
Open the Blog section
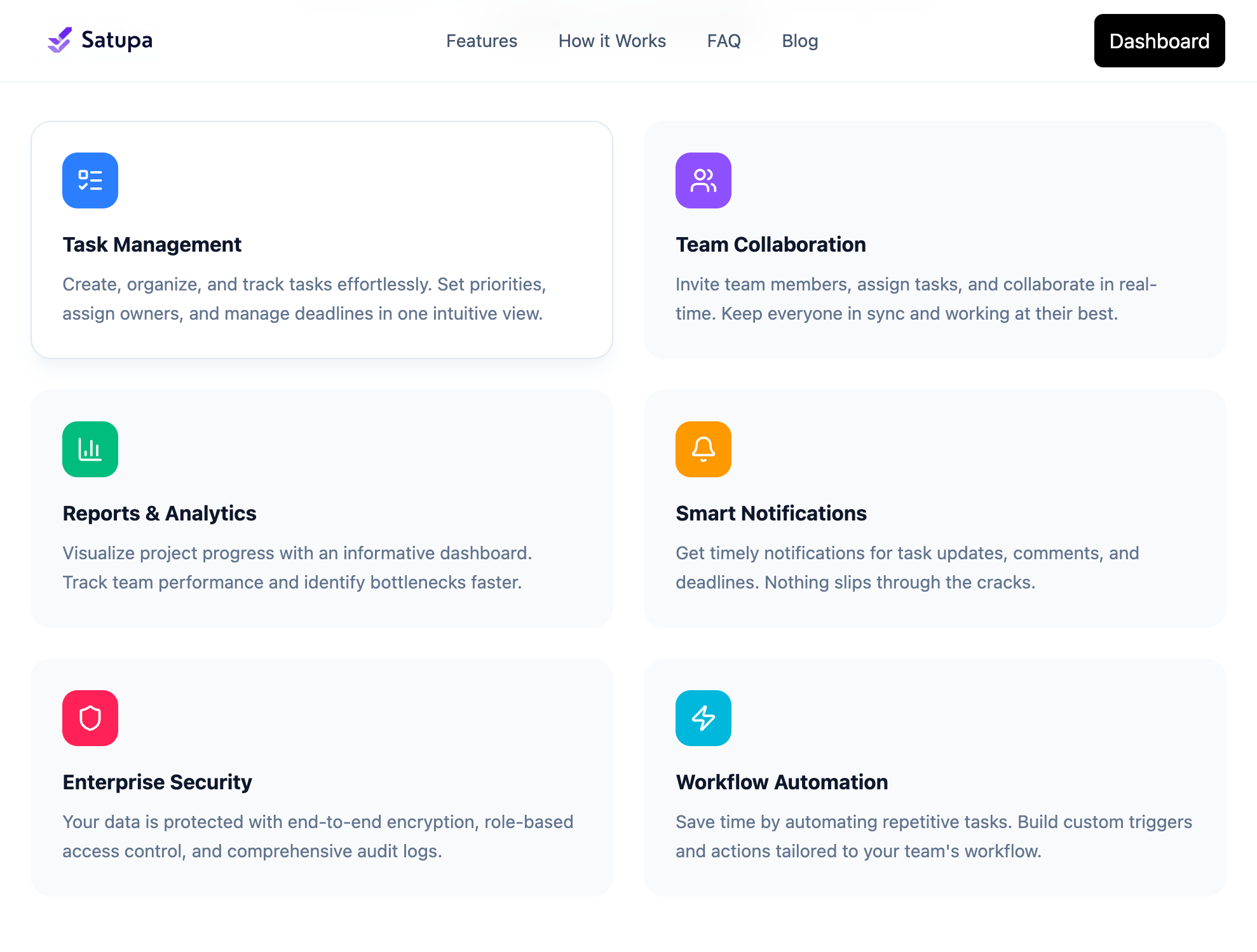pos(799,41)
